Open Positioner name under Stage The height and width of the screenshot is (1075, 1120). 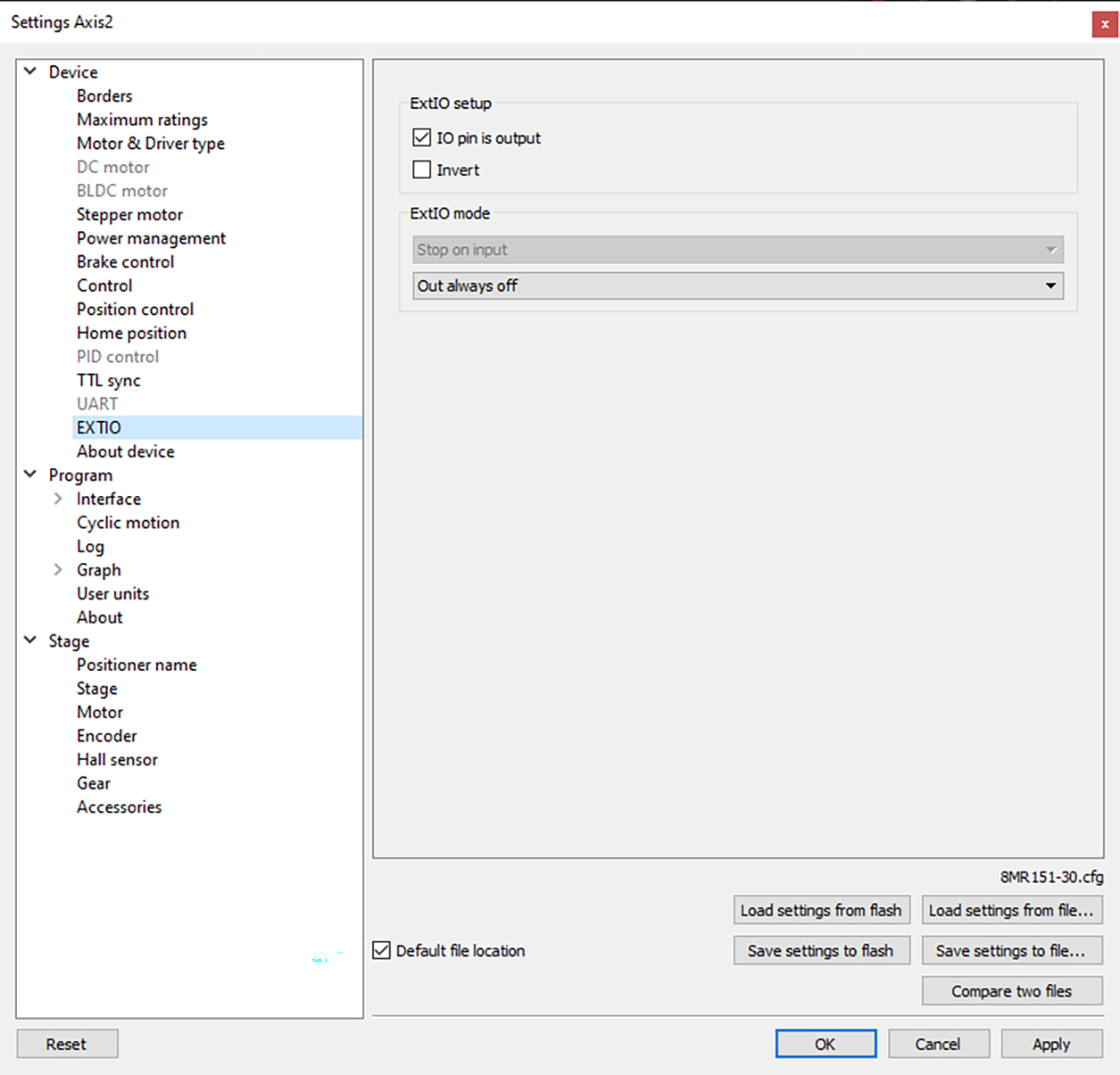(137, 665)
